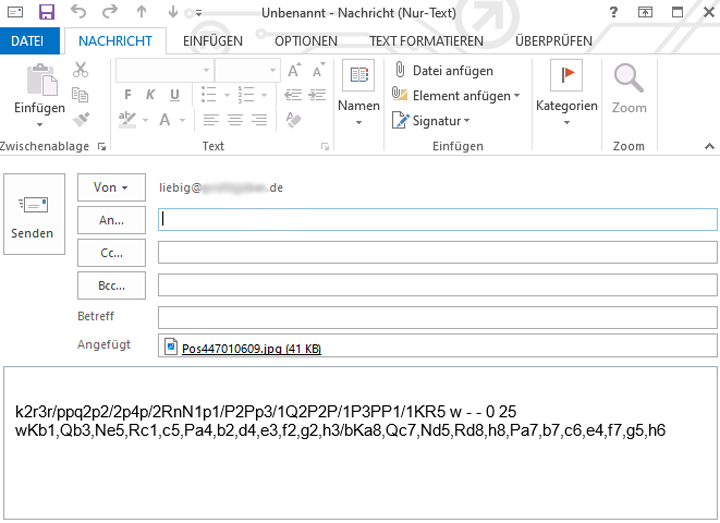Click the help question mark icon
This screenshot has height=523, width=720.
click(x=612, y=12)
